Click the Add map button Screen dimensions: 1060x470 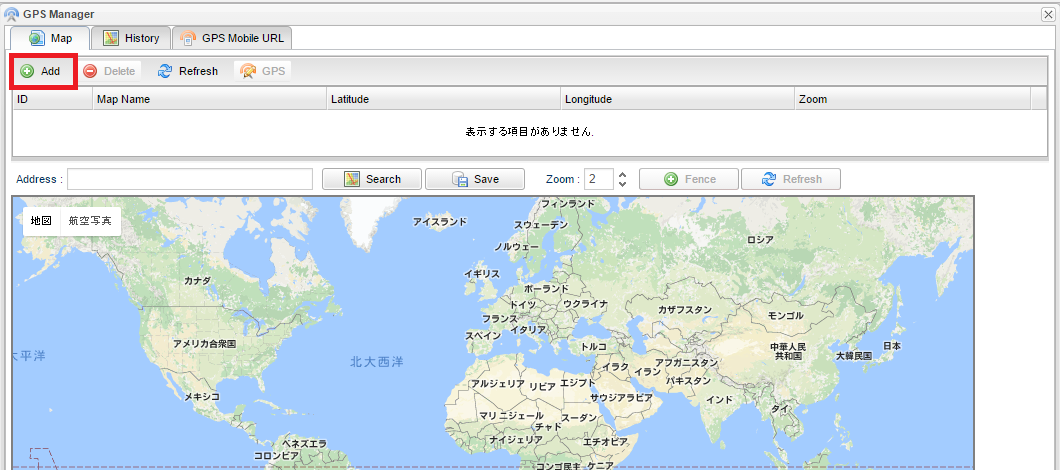pyautogui.click(x=42, y=71)
